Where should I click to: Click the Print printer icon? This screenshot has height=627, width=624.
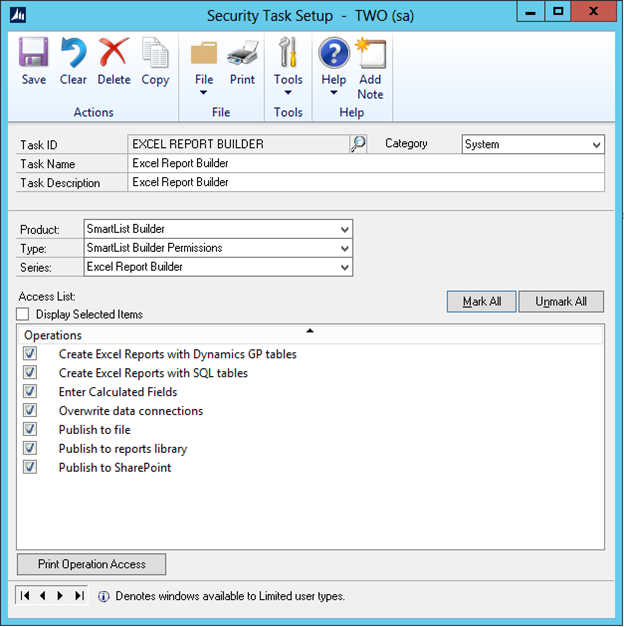[x=242, y=52]
